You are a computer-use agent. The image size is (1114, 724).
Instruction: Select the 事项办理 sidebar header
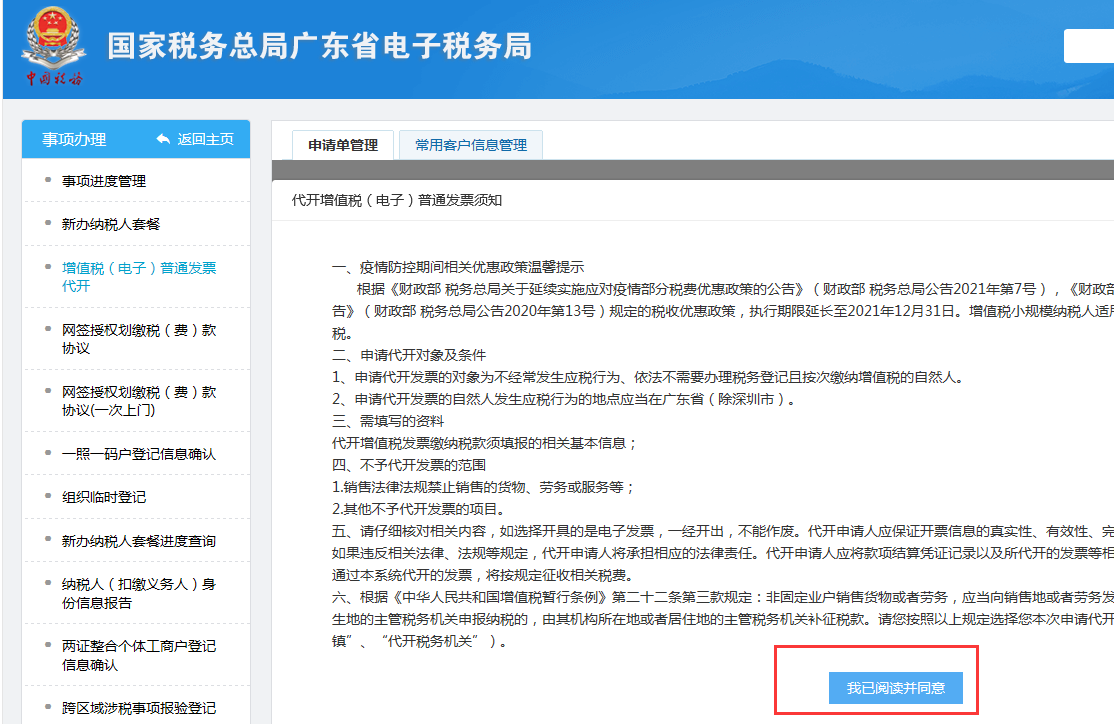pyautogui.click(x=74, y=139)
